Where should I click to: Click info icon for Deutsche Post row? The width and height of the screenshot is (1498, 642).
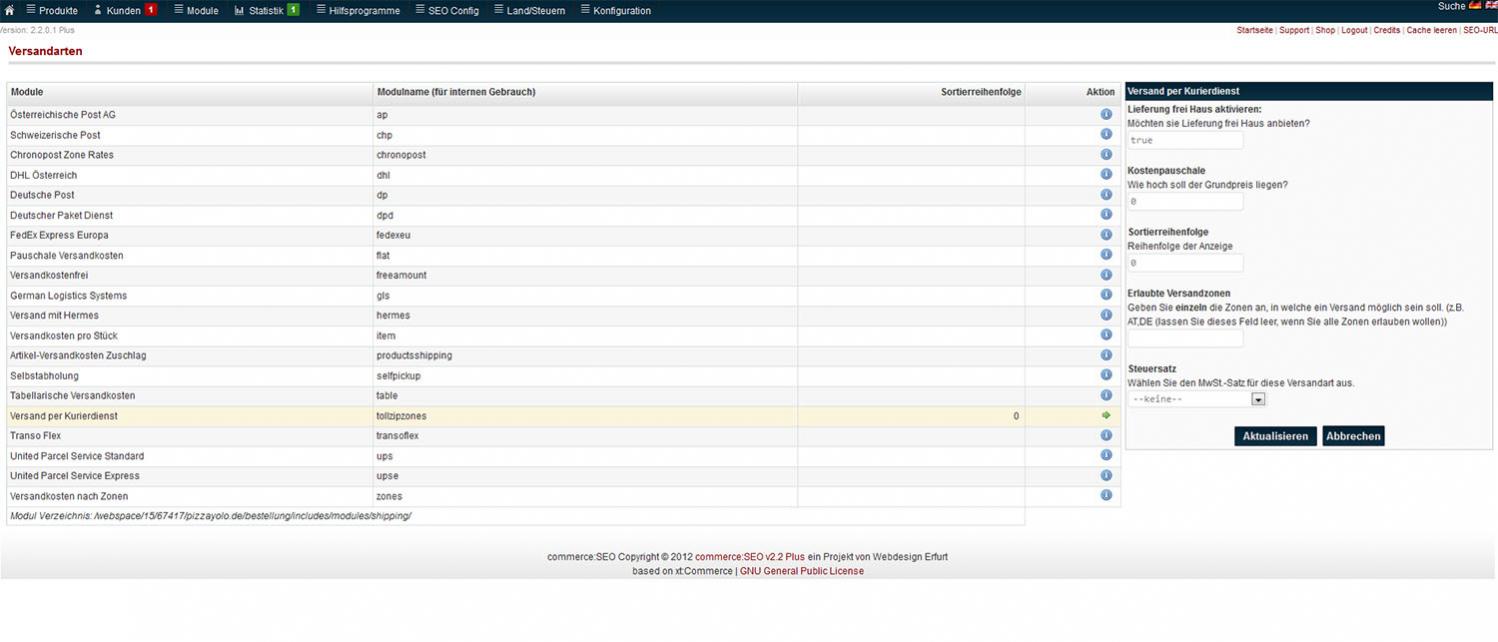pos(1106,195)
